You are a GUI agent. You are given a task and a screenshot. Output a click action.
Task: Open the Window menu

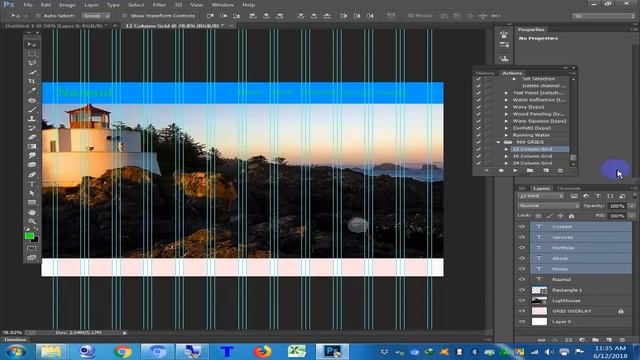(223, 5)
